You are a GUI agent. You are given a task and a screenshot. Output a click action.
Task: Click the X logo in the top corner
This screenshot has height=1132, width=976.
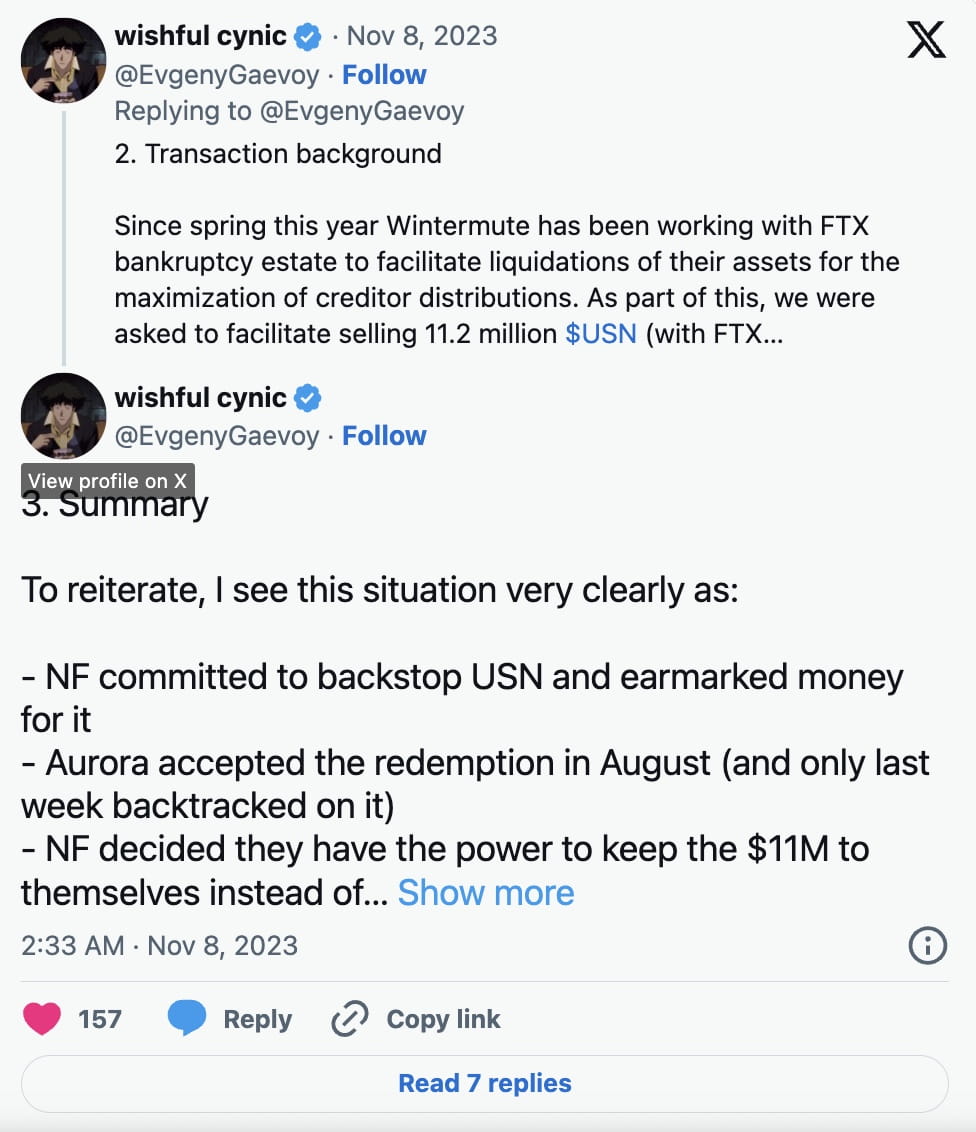[926, 40]
